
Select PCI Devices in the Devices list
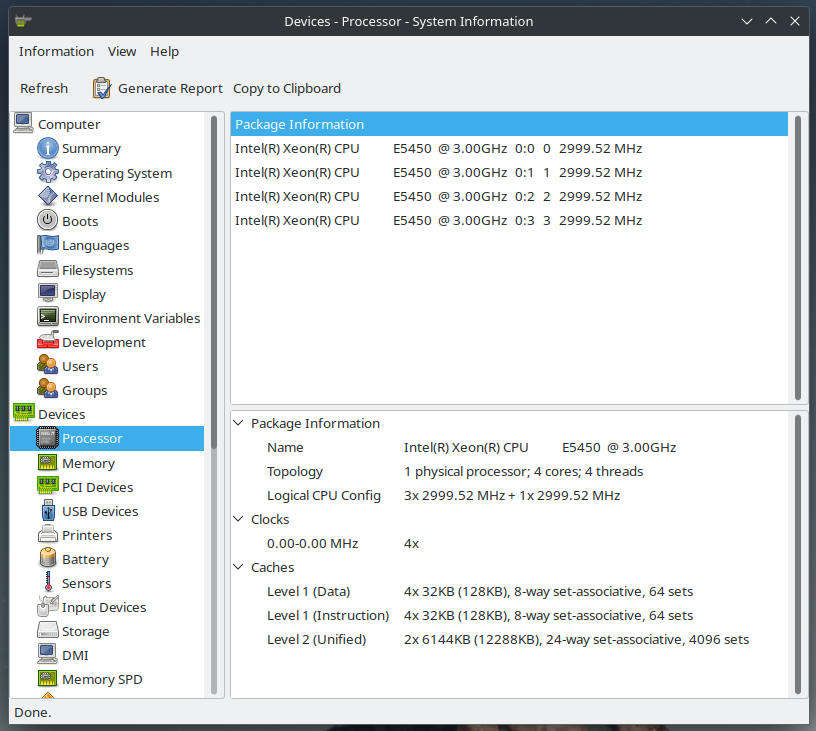[x=99, y=487]
